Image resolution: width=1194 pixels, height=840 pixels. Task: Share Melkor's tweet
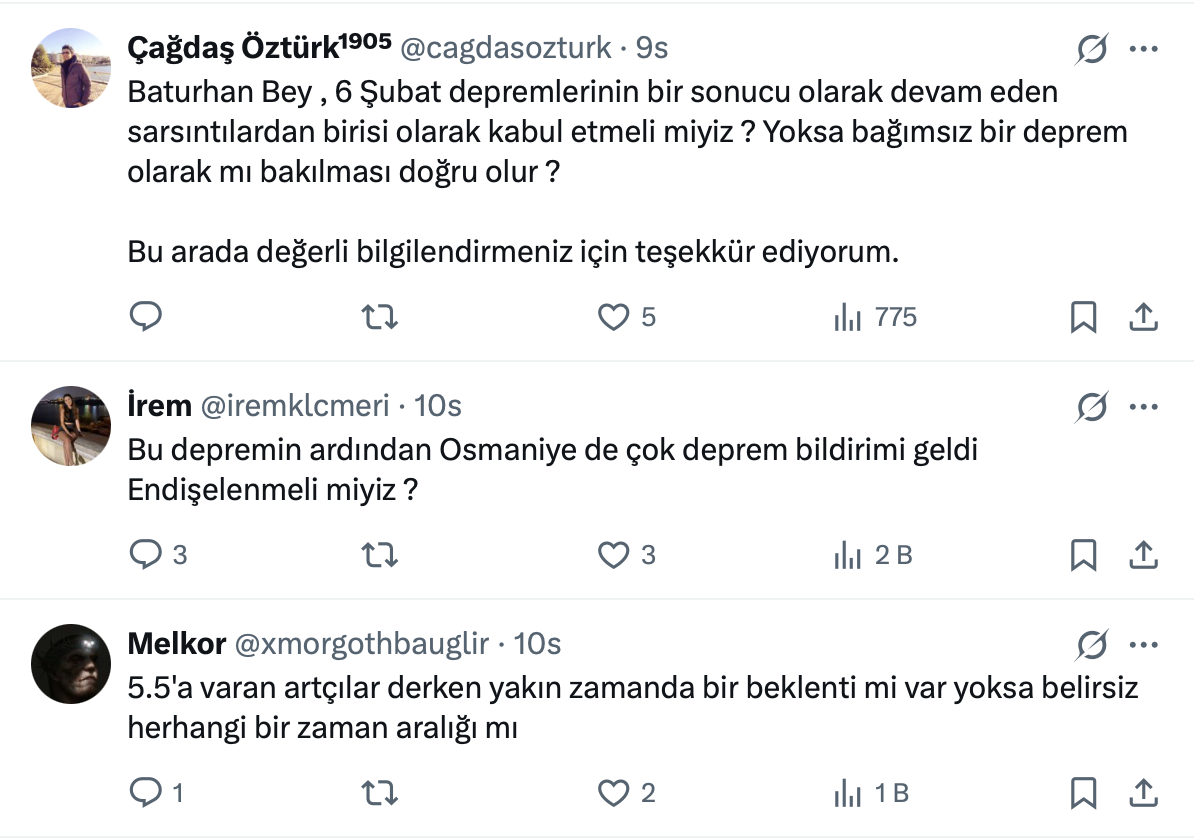(x=1143, y=793)
